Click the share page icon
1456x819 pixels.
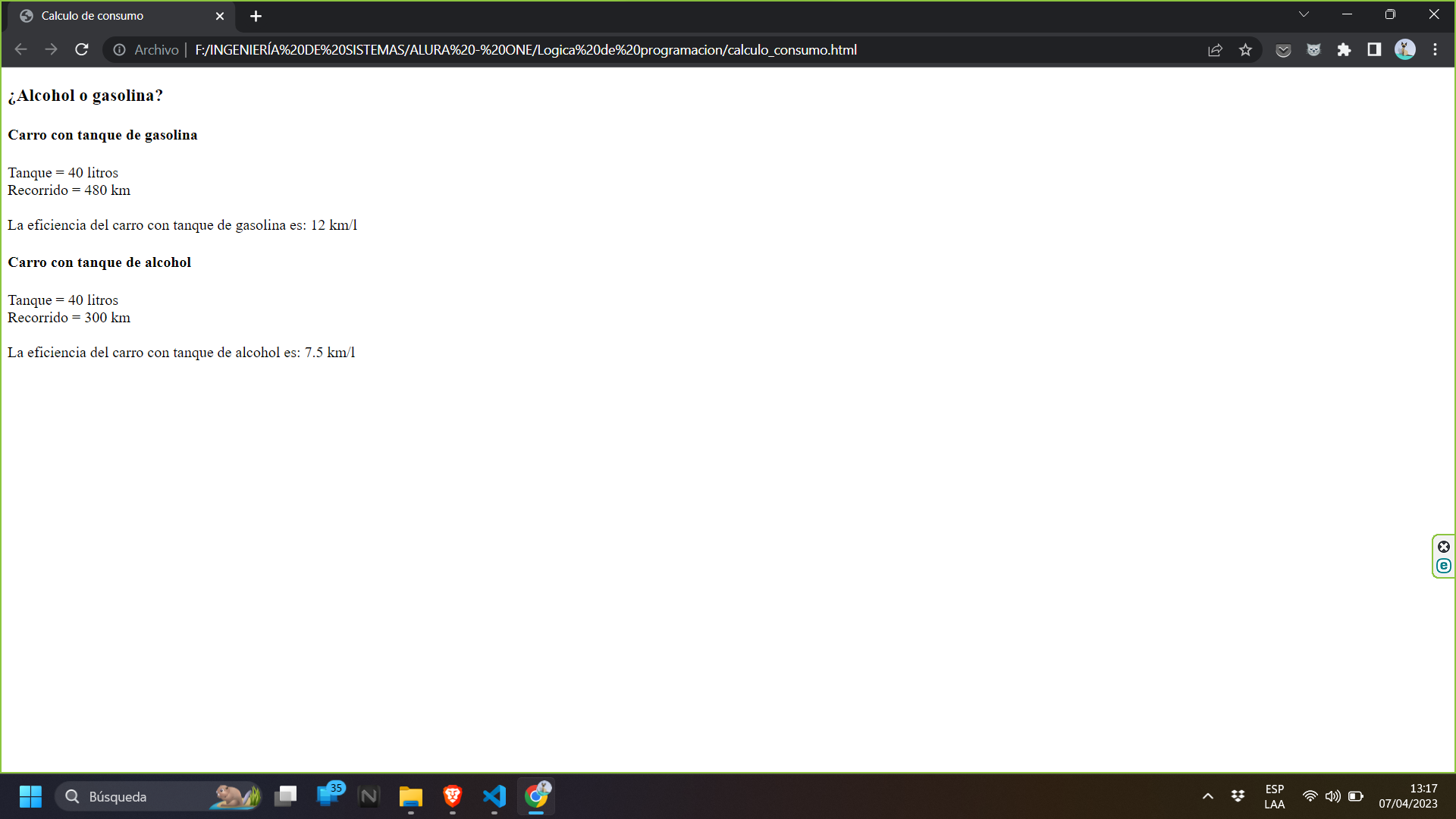[1215, 50]
